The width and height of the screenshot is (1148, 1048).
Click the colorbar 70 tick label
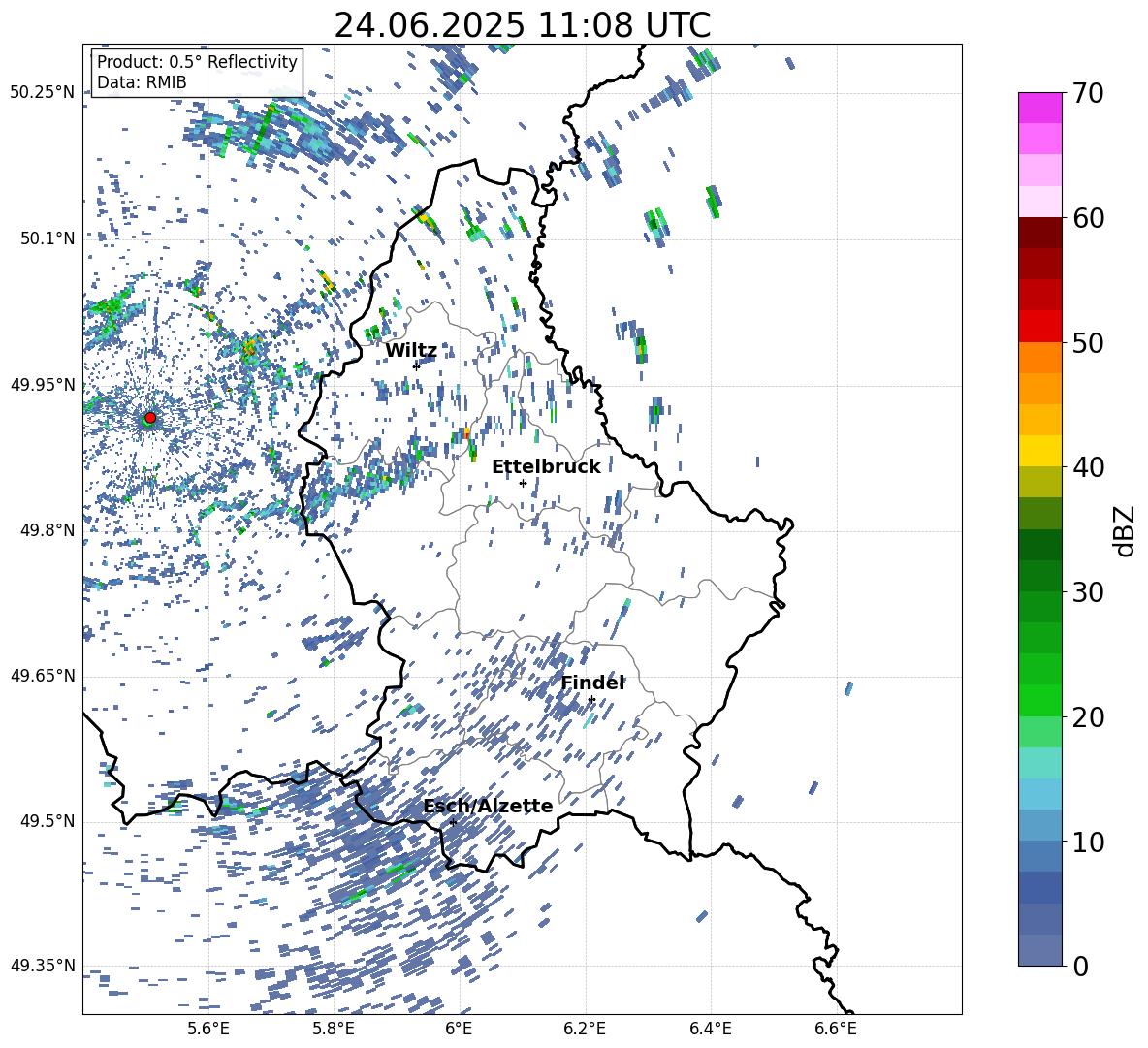tap(1089, 93)
